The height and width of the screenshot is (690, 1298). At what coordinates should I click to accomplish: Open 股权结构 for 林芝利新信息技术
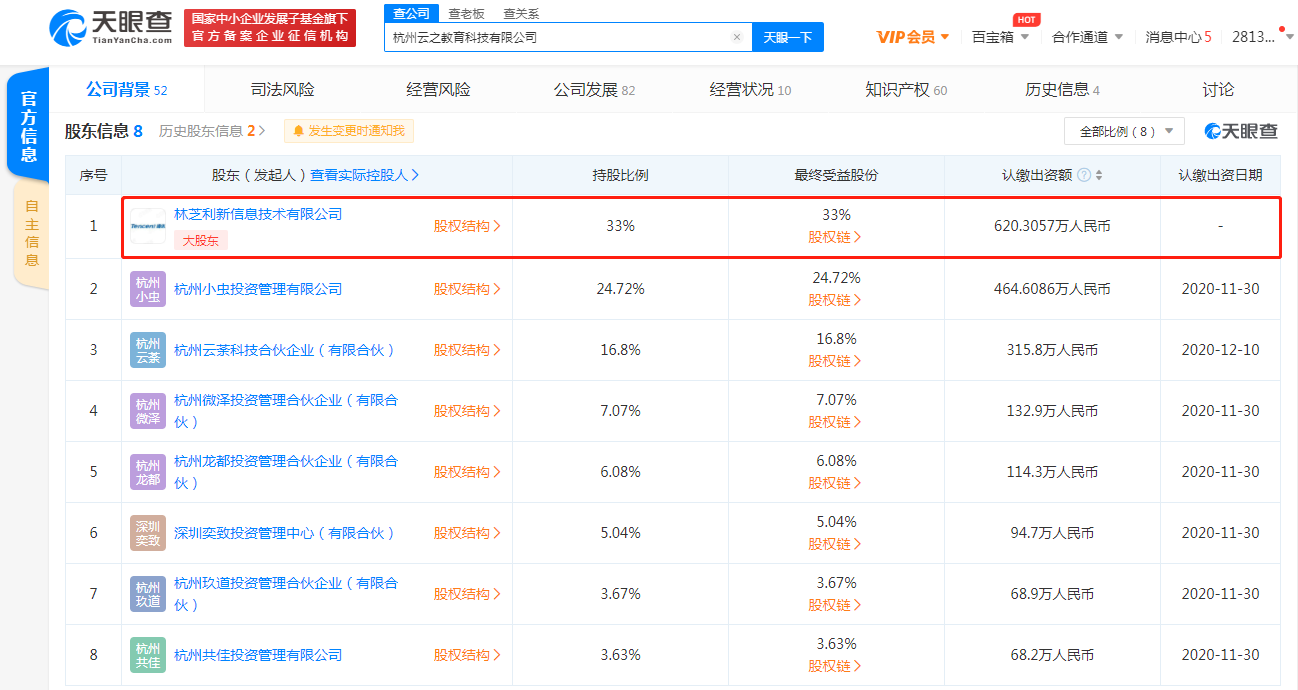(467, 226)
